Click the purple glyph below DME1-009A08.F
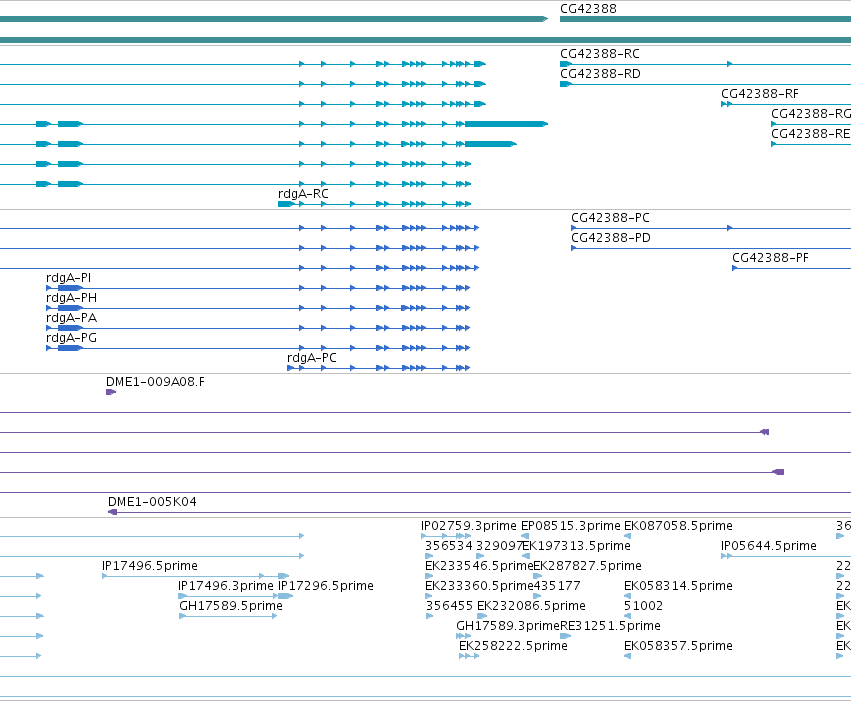851x701 pixels. 111,392
